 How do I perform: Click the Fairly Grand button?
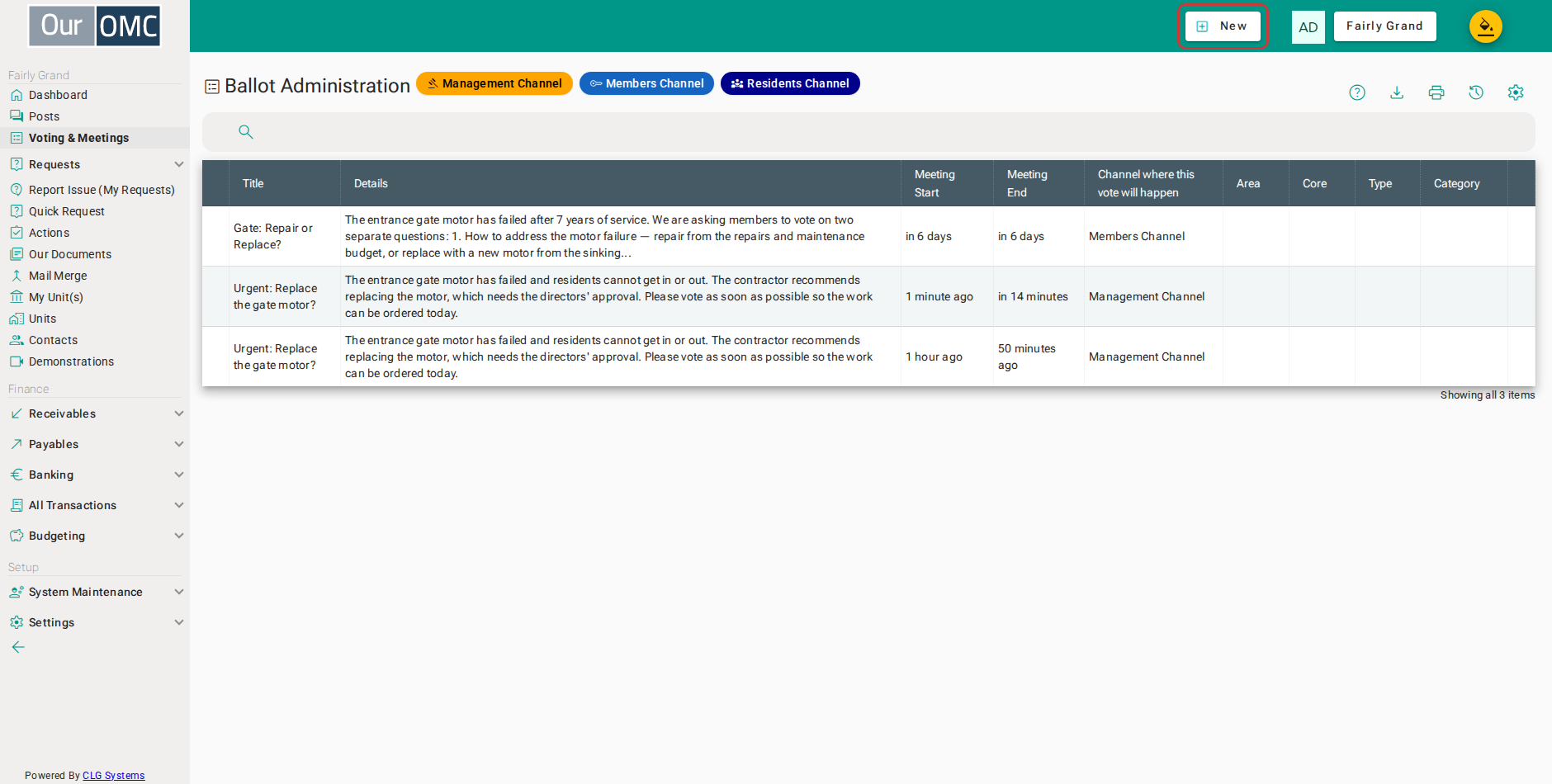tap(1384, 26)
